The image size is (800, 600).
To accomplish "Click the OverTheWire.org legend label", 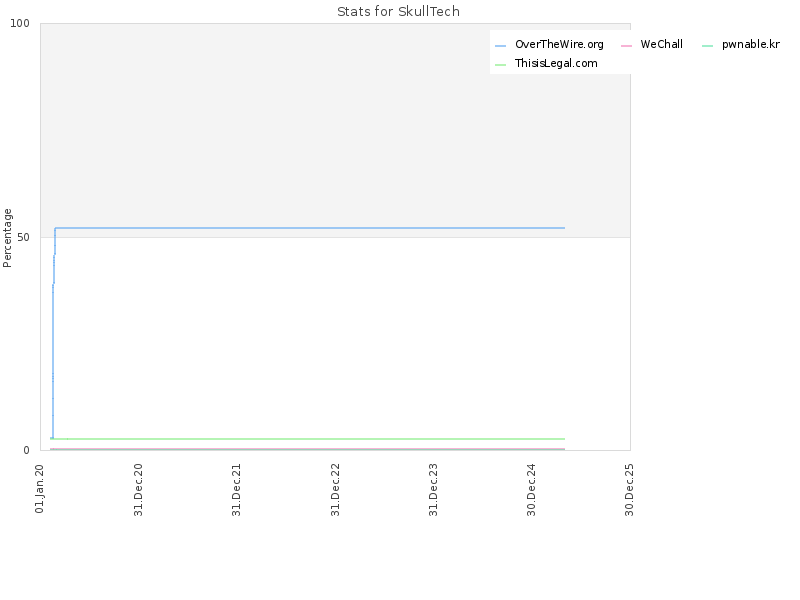I will click(559, 44).
